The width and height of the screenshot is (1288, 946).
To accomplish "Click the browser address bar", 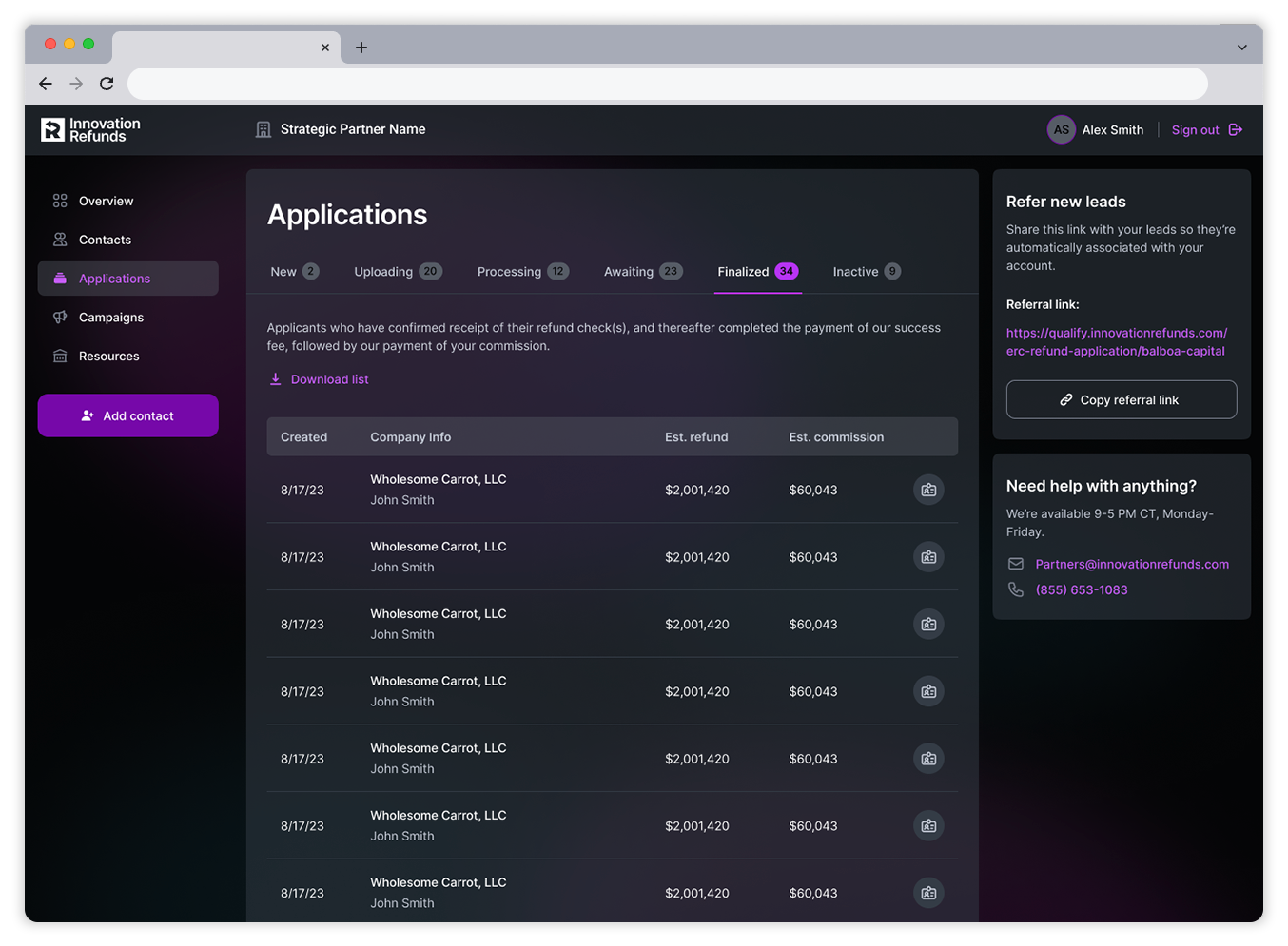I will pyautogui.click(x=666, y=84).
